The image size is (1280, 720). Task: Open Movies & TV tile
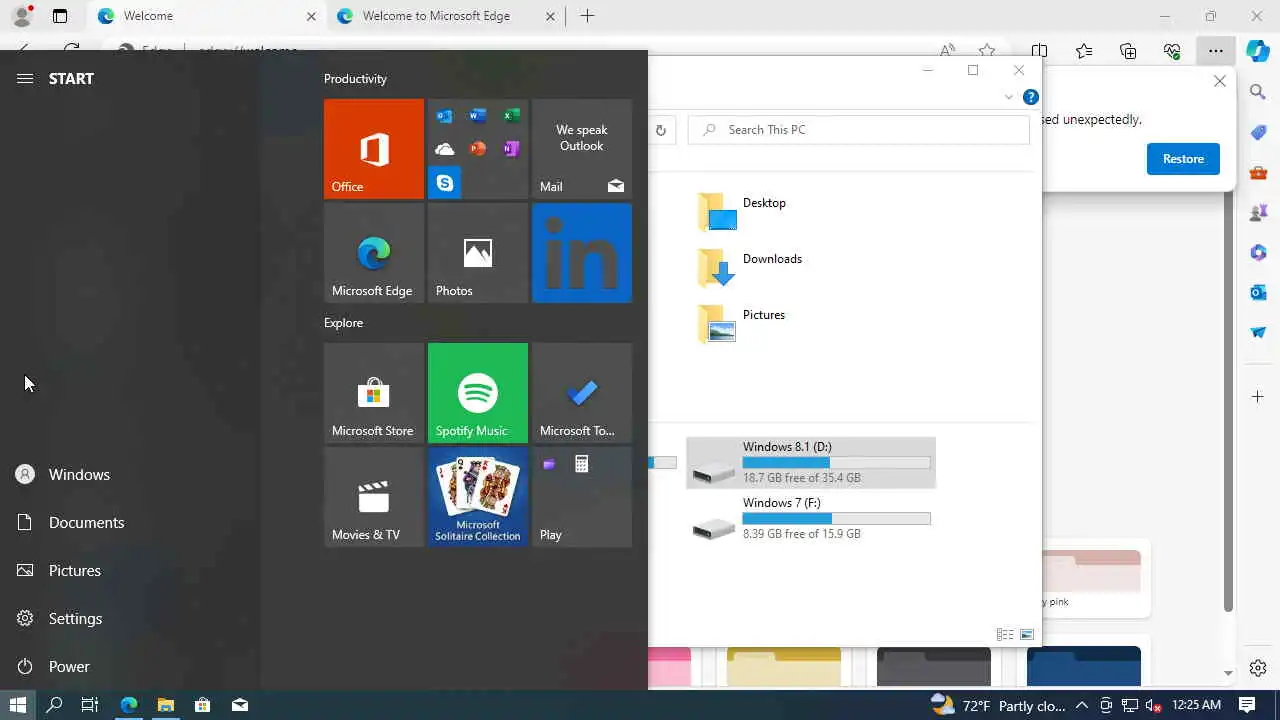[374, 496]
